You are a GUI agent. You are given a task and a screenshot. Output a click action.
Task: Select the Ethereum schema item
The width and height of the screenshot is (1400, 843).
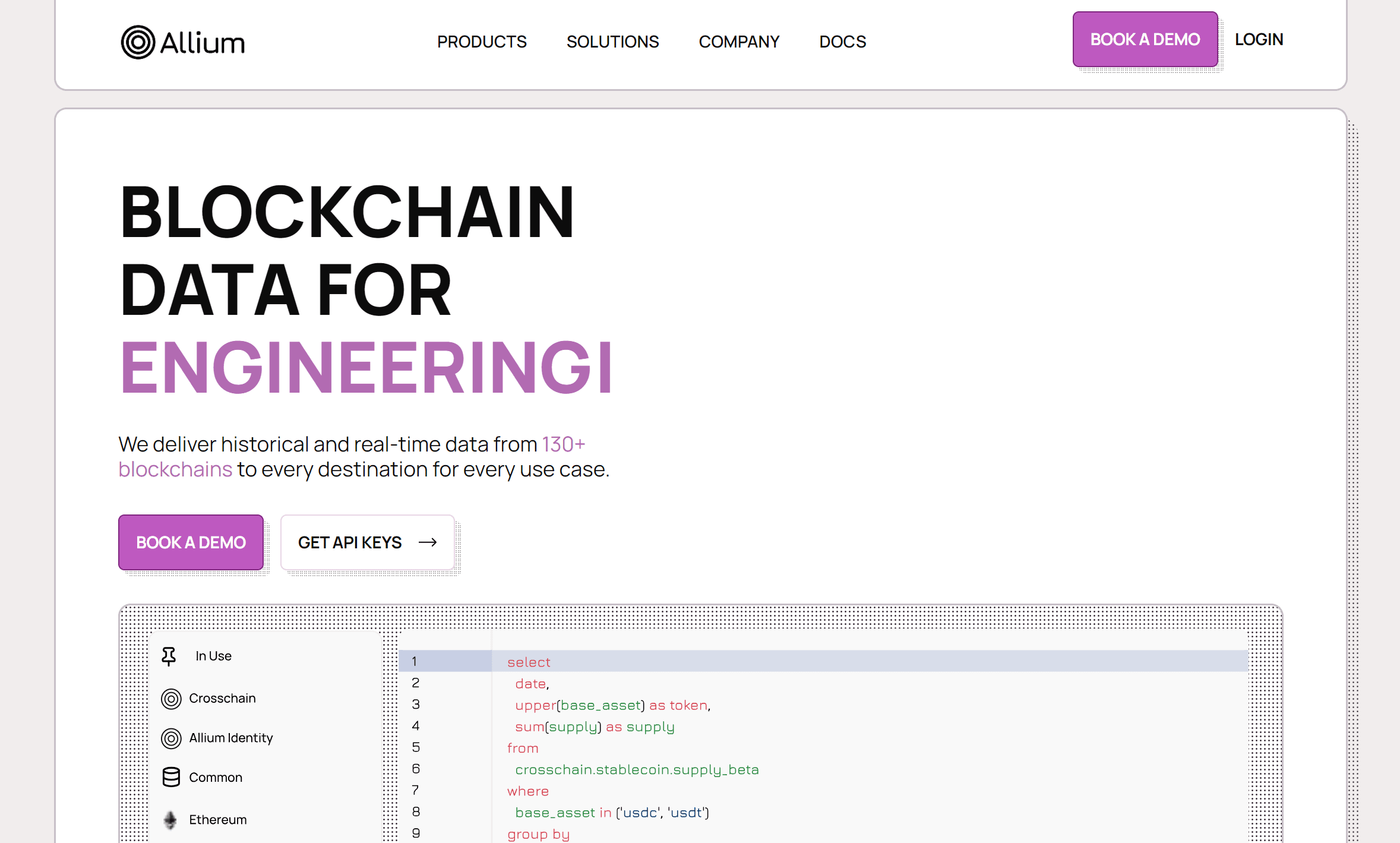click(x=217, y=820)
